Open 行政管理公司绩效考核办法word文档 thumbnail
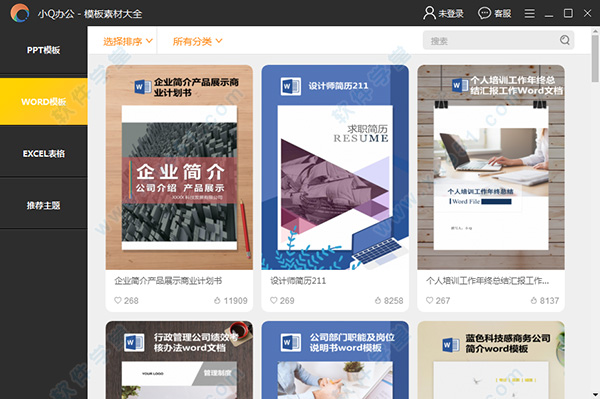 (x=179, y=360)
